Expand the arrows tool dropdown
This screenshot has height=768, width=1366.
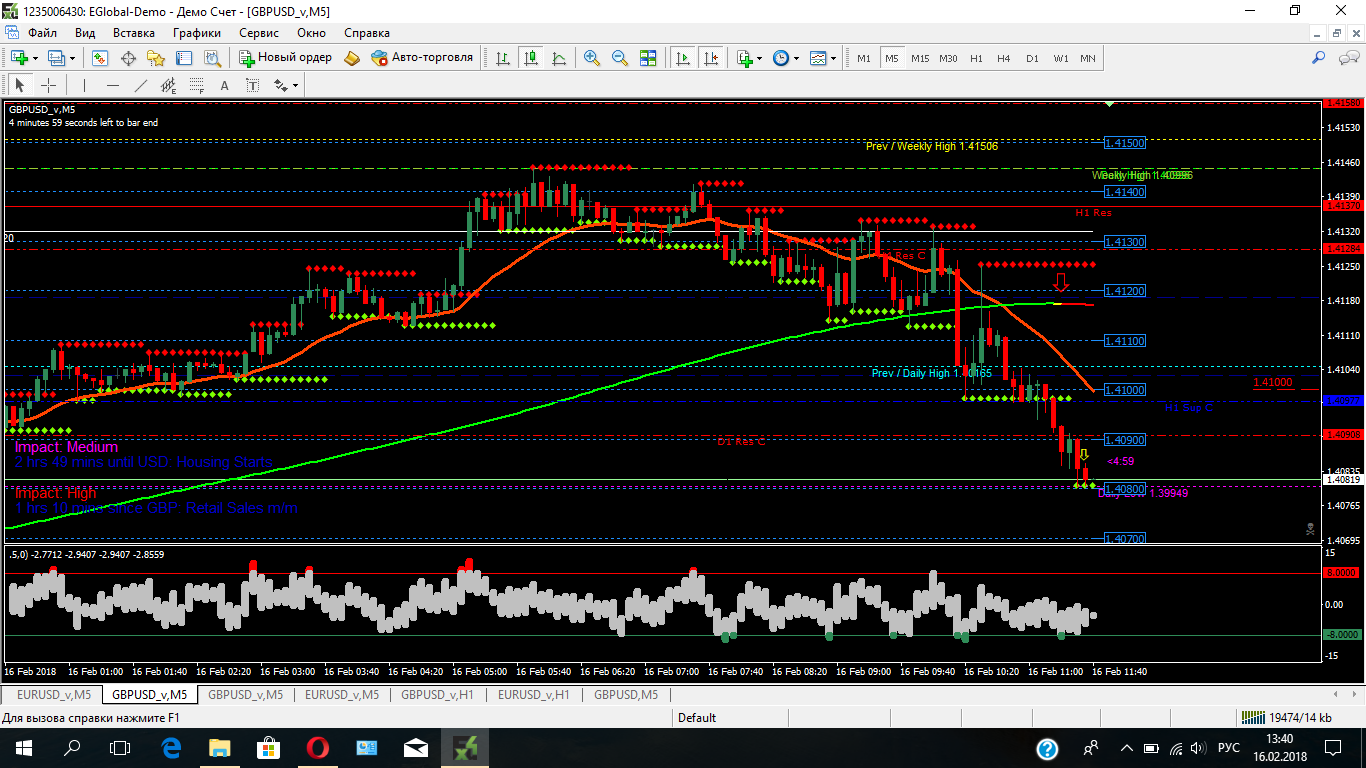295,85
